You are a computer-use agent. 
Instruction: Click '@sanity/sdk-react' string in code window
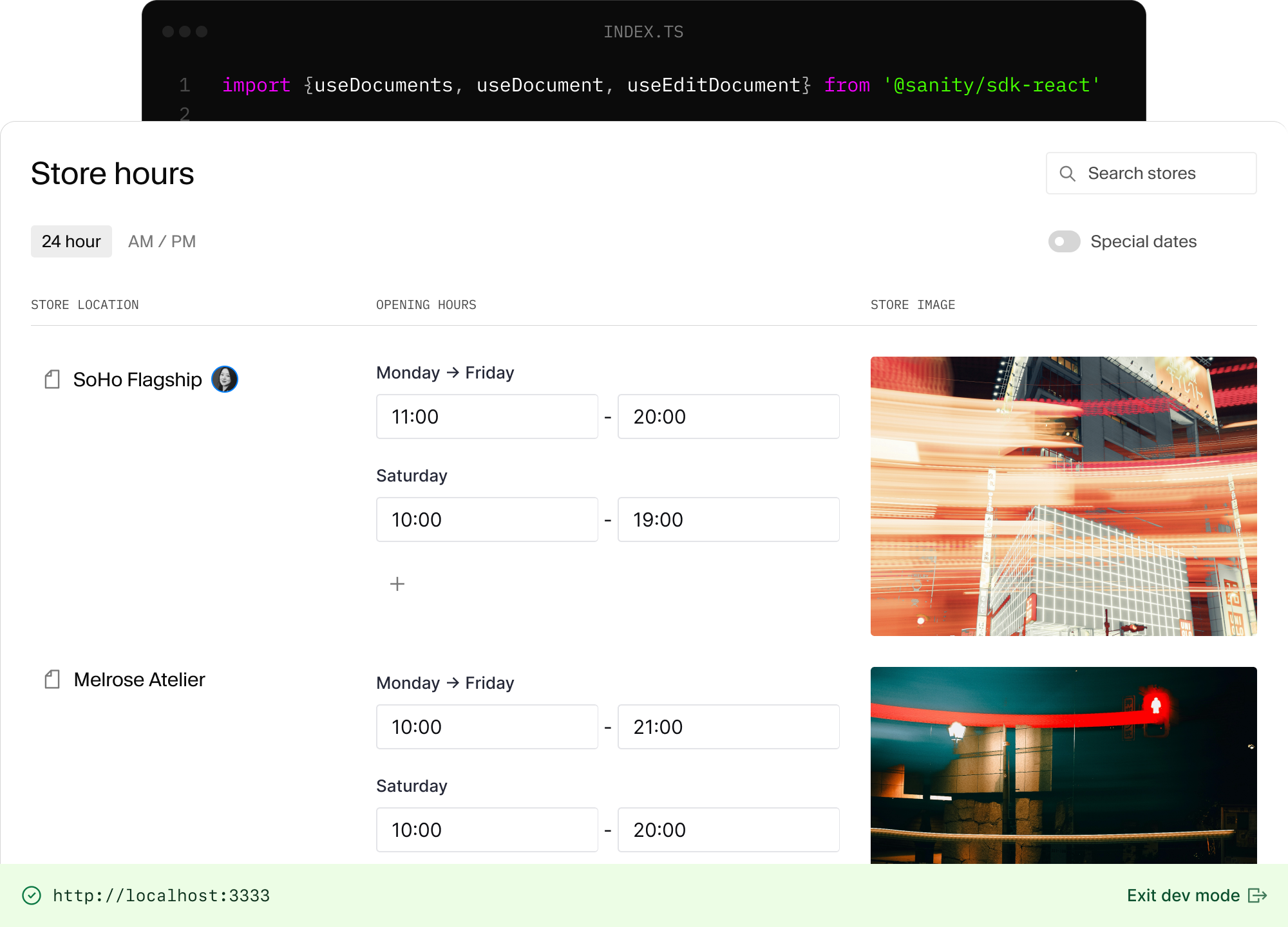[991, 85]
